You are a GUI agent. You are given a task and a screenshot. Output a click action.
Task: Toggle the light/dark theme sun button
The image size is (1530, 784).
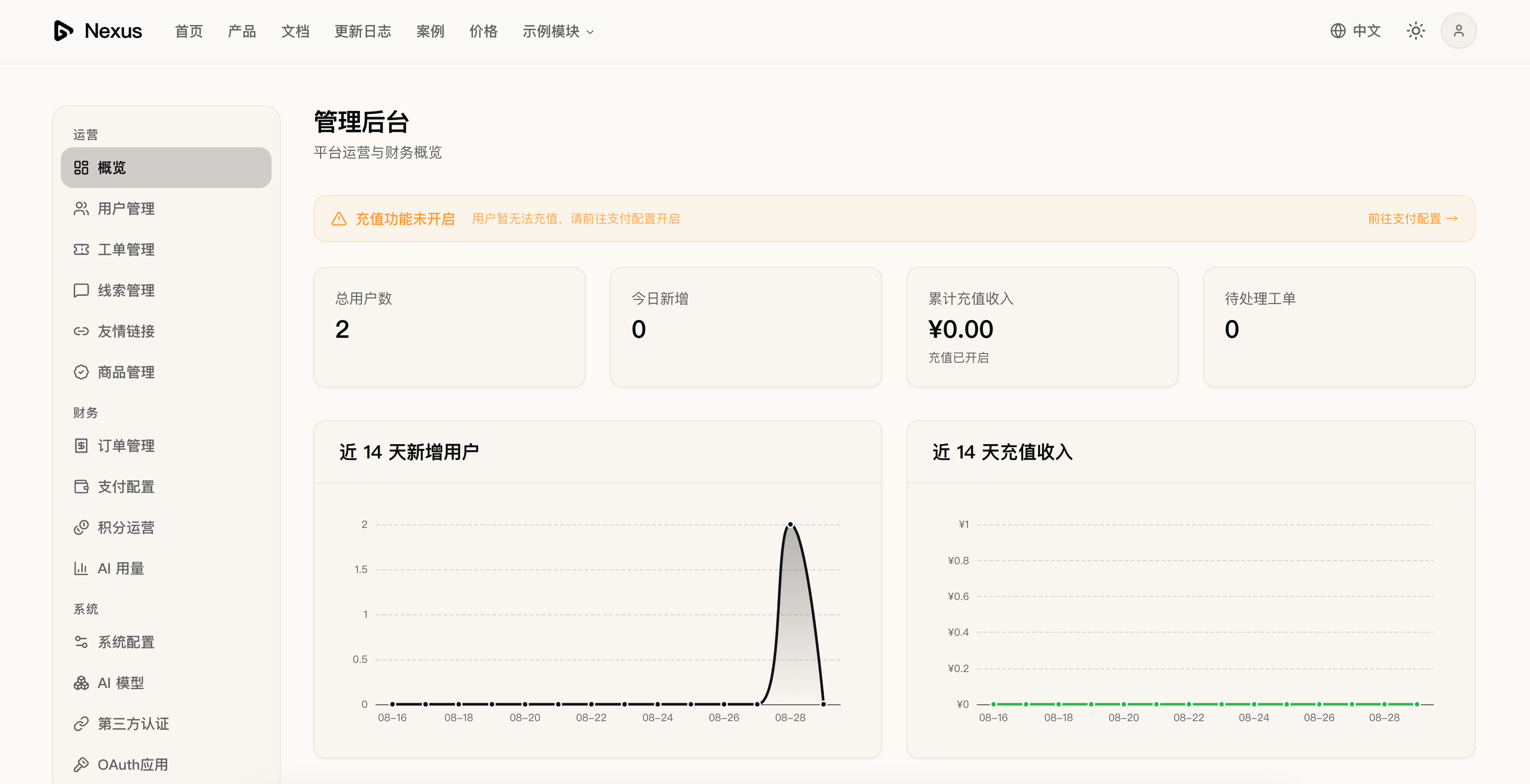click(x=1416, y=31)
